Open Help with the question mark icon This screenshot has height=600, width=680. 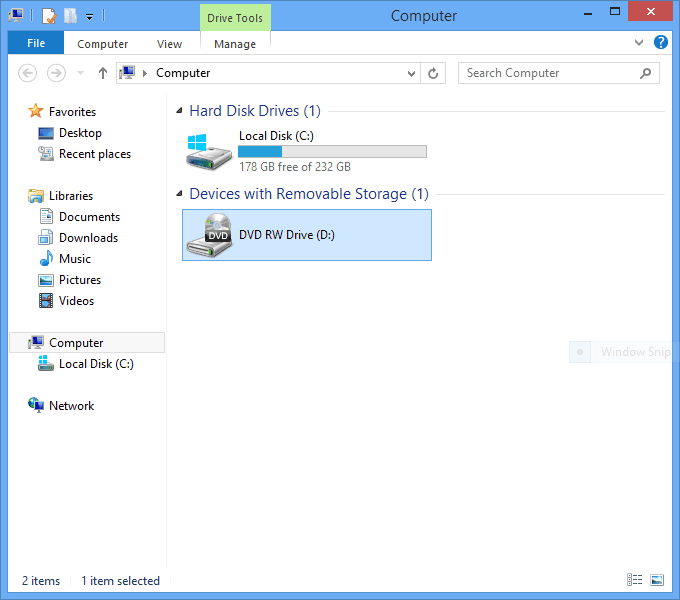pos(660,42)
